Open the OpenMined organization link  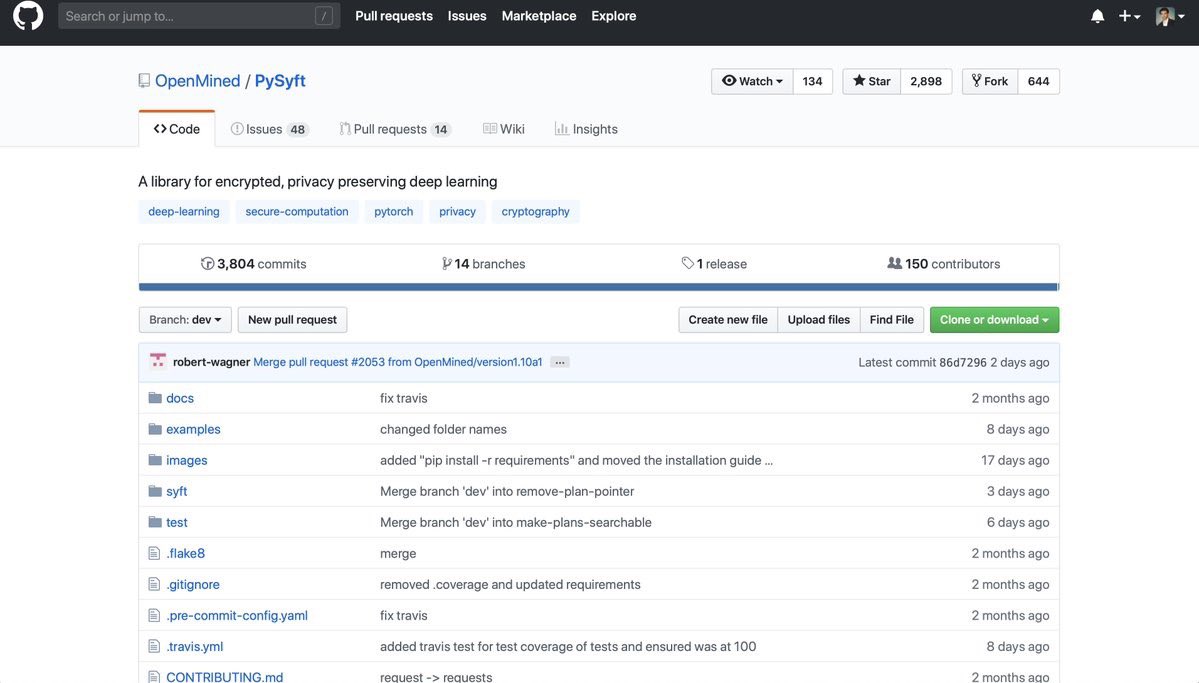(x=197, y=81)
